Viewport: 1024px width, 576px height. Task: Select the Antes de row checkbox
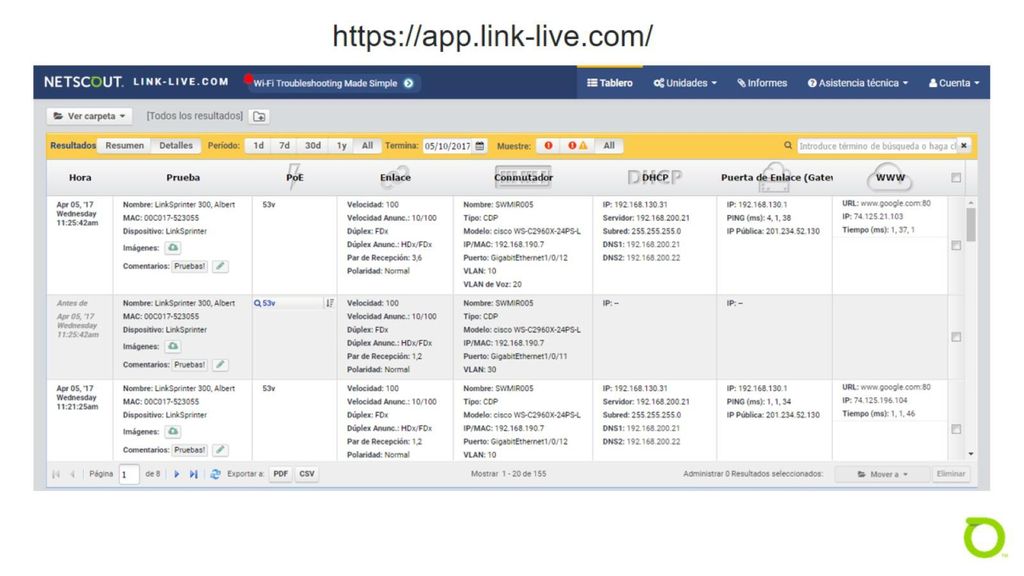pos(956,337)
